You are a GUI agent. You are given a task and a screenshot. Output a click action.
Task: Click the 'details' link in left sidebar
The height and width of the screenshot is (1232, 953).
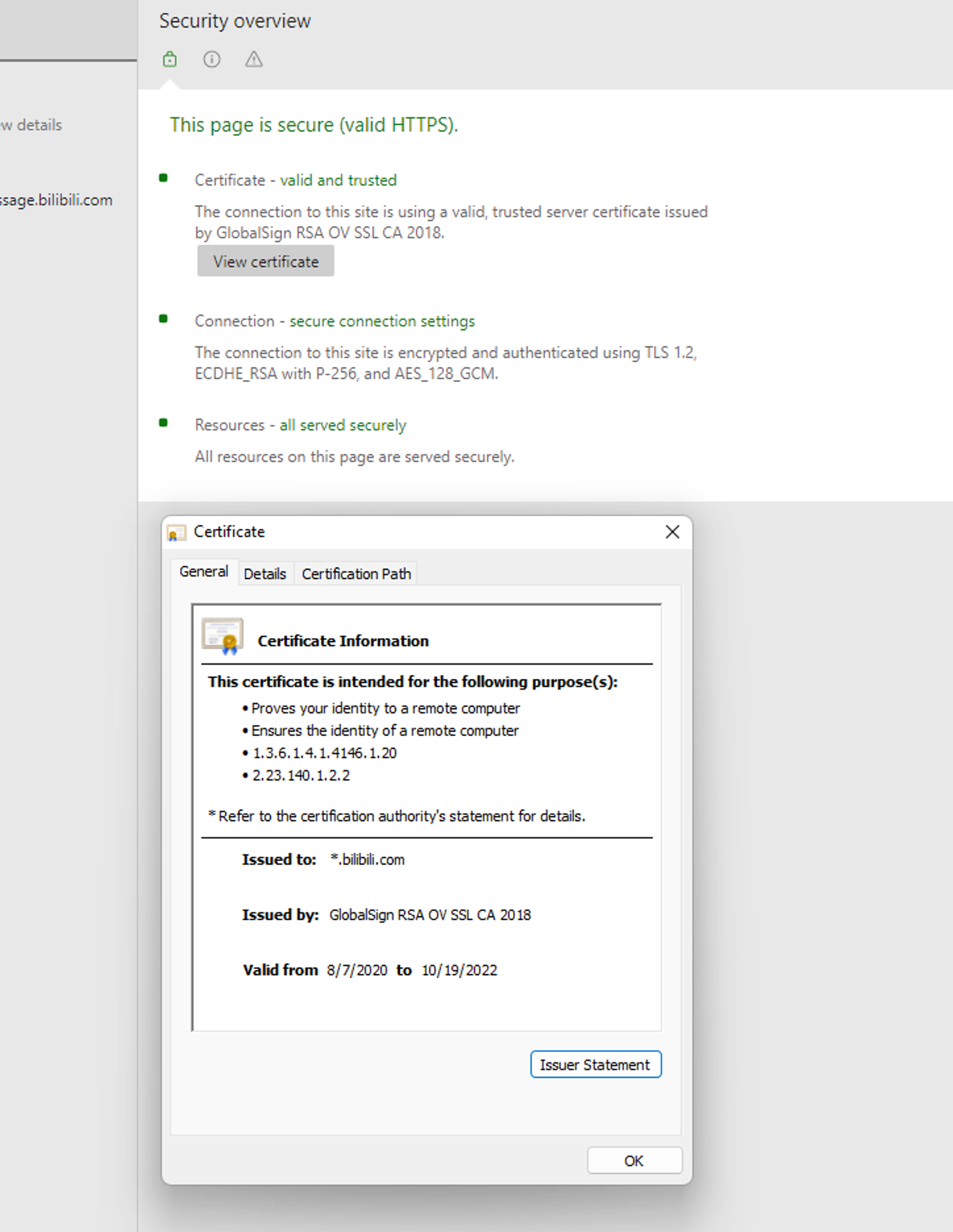31,125
